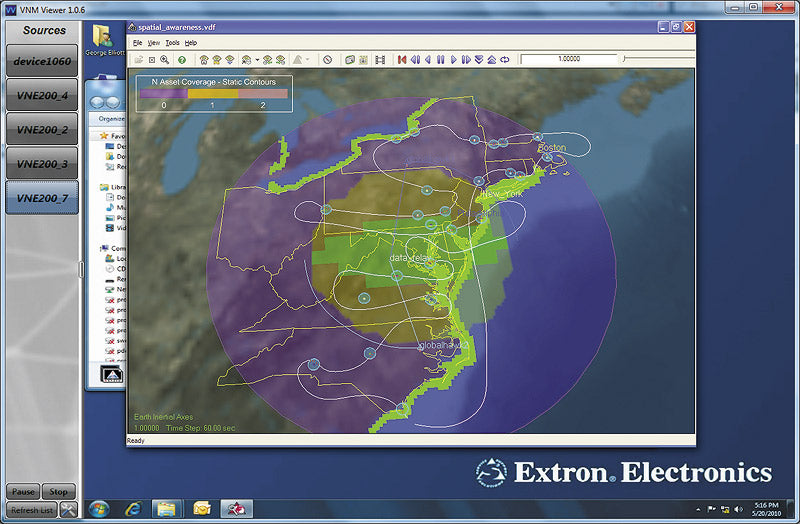800x524 pixels.
Task: Open Outlook from the taskbar
Action: pos(202,509)
